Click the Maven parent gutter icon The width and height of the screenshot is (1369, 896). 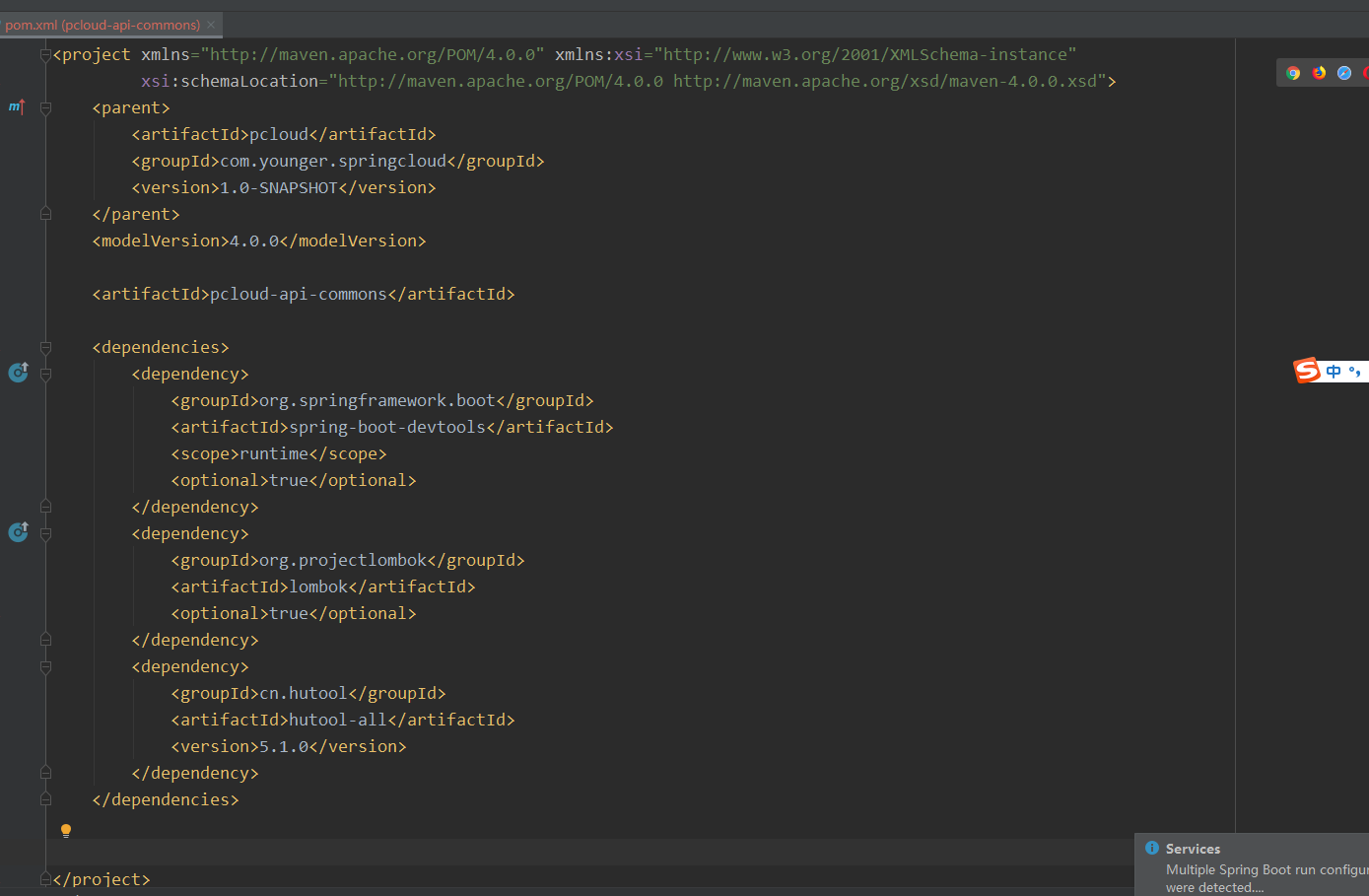[17, 106]
